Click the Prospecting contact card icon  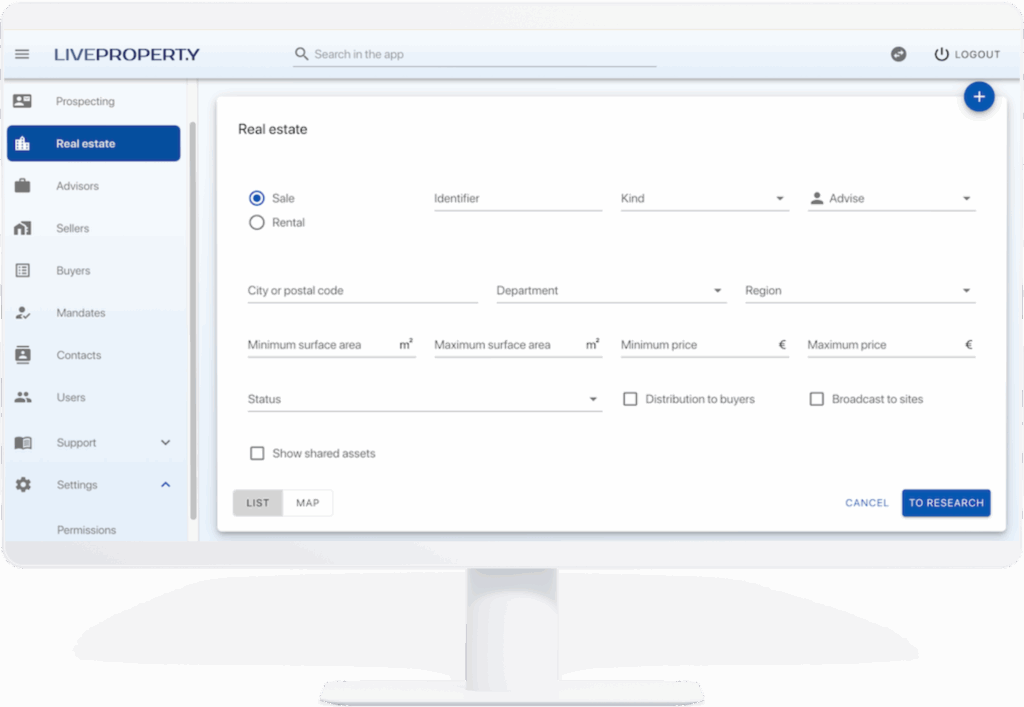point(23,101)
